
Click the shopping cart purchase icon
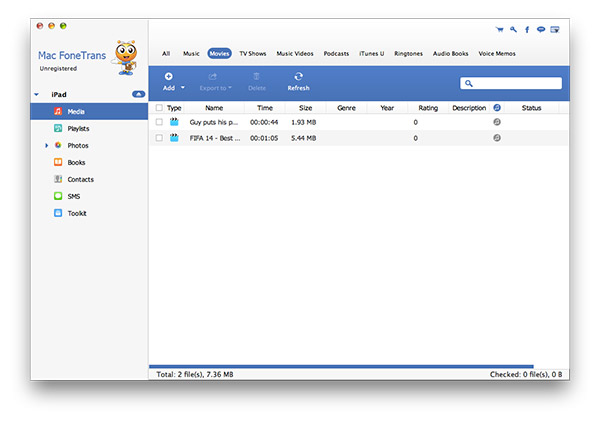click(500, 30)
